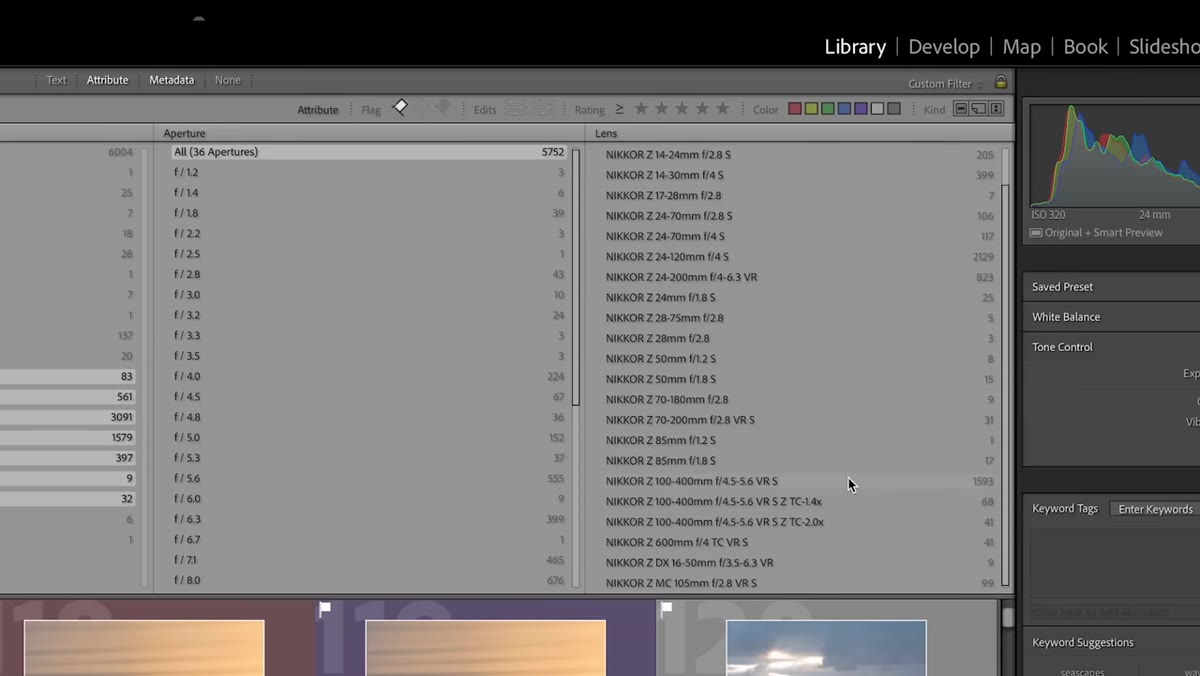Set rating filter to one star
Image resolution: width=1200 pixels, height=676 pixels.
pyautogui.click(x=641, y=109)
